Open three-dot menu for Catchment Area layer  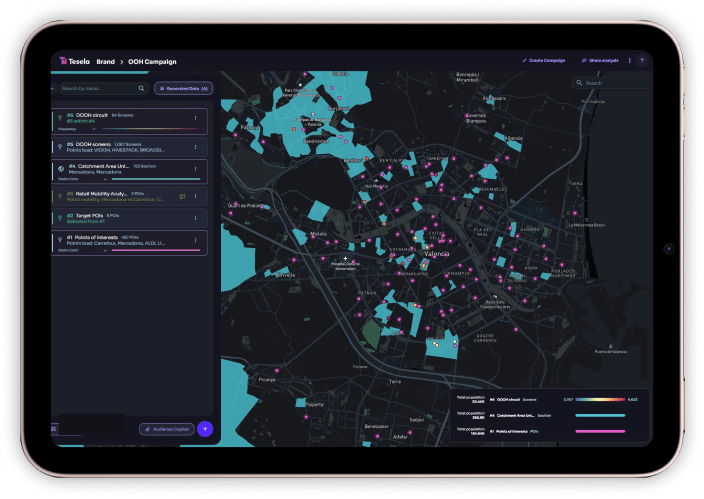tap(195, 169)
